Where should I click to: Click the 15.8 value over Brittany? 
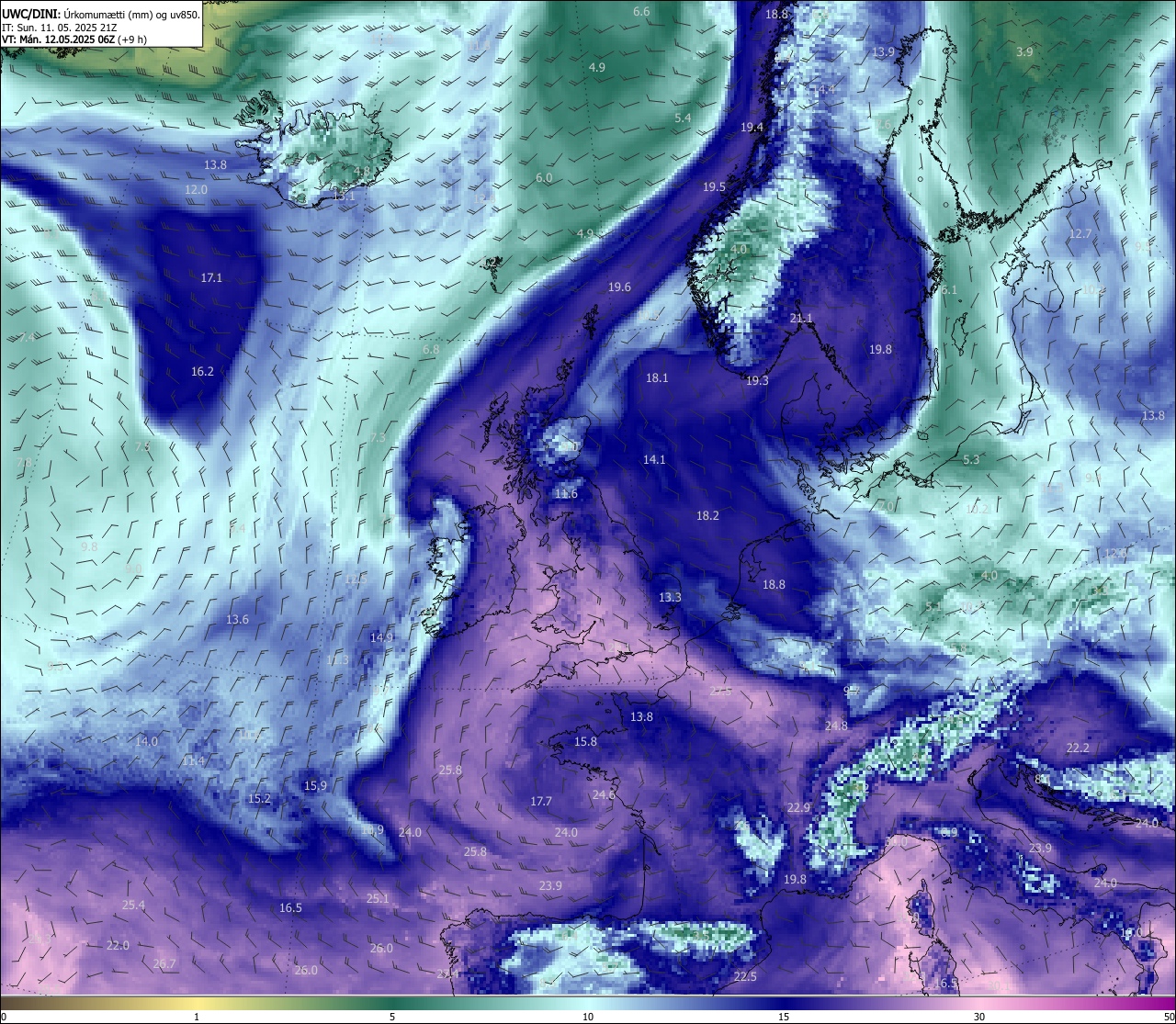[x=585, y=742]
